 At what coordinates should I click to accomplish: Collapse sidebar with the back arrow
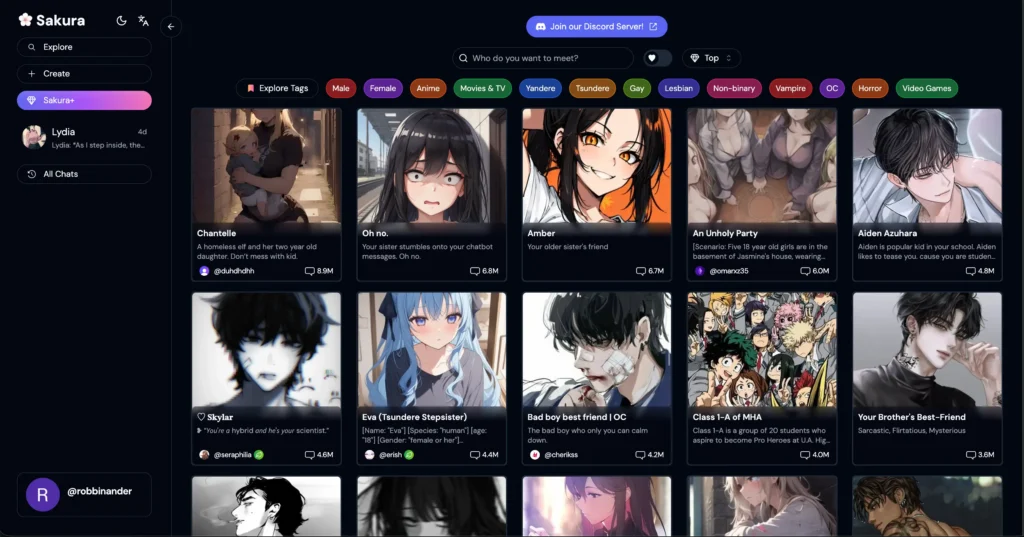click(170, 27)
